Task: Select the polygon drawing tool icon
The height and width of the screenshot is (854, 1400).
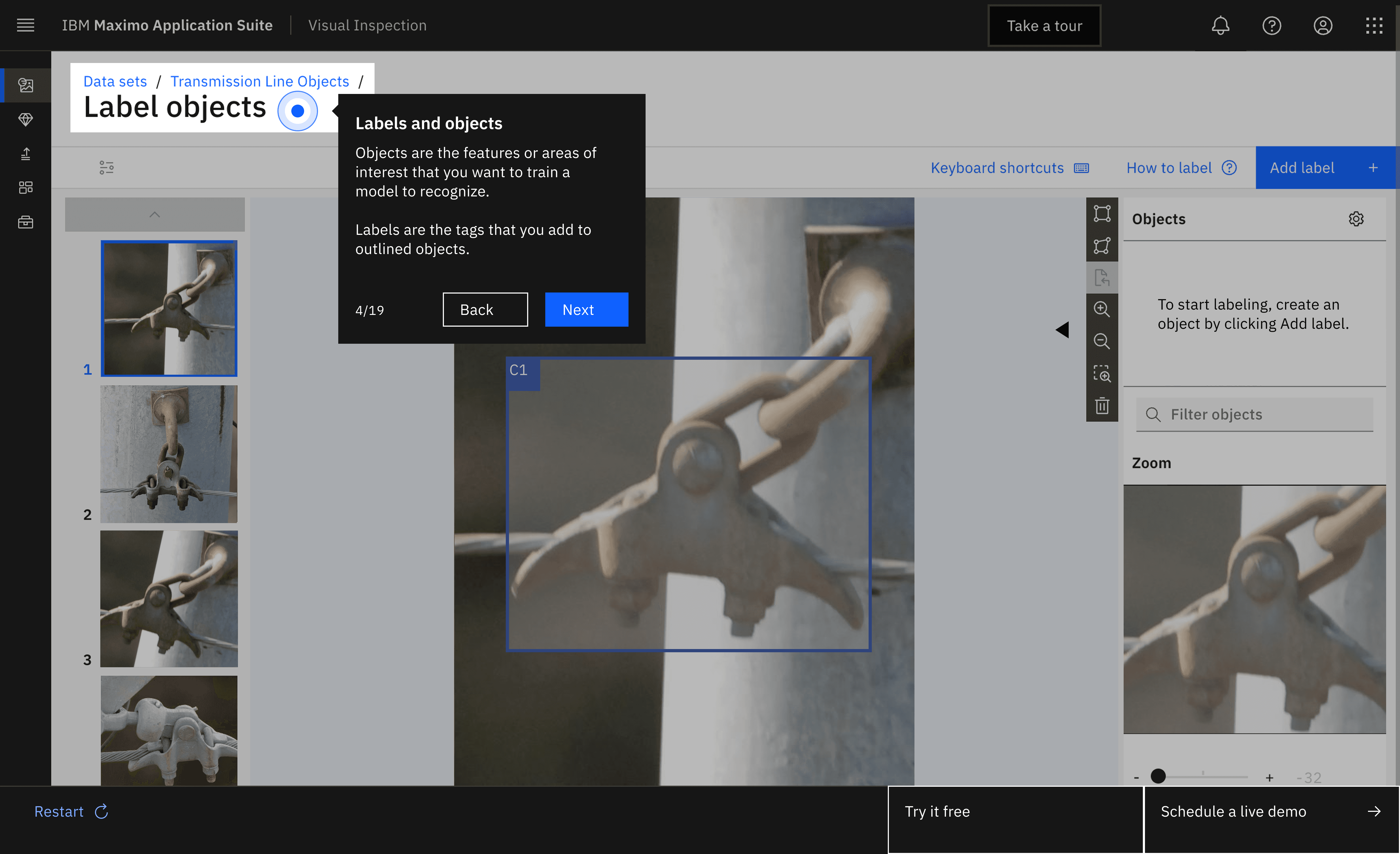Action: click(1102, 246)
